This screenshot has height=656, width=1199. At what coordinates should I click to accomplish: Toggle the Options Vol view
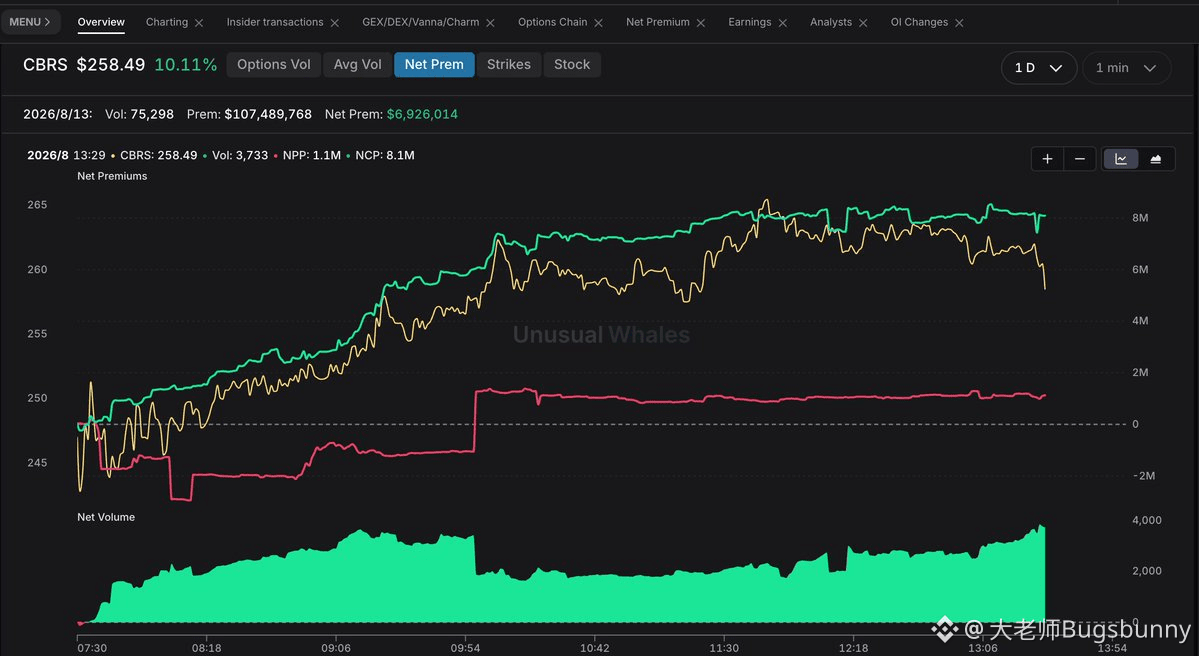pos(274,64)
